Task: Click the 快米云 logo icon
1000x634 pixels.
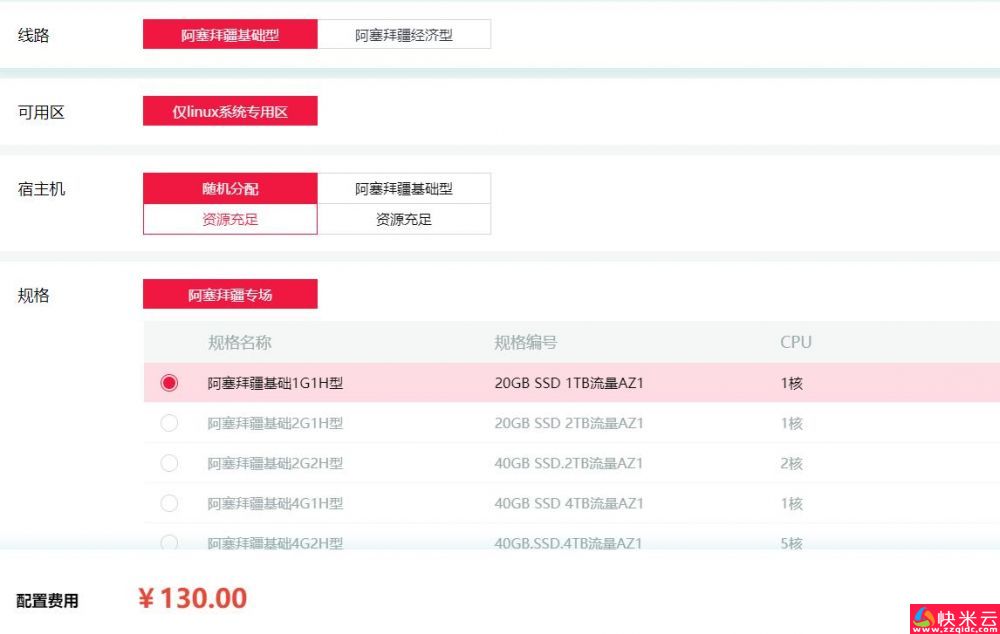Action: (923, 617)
